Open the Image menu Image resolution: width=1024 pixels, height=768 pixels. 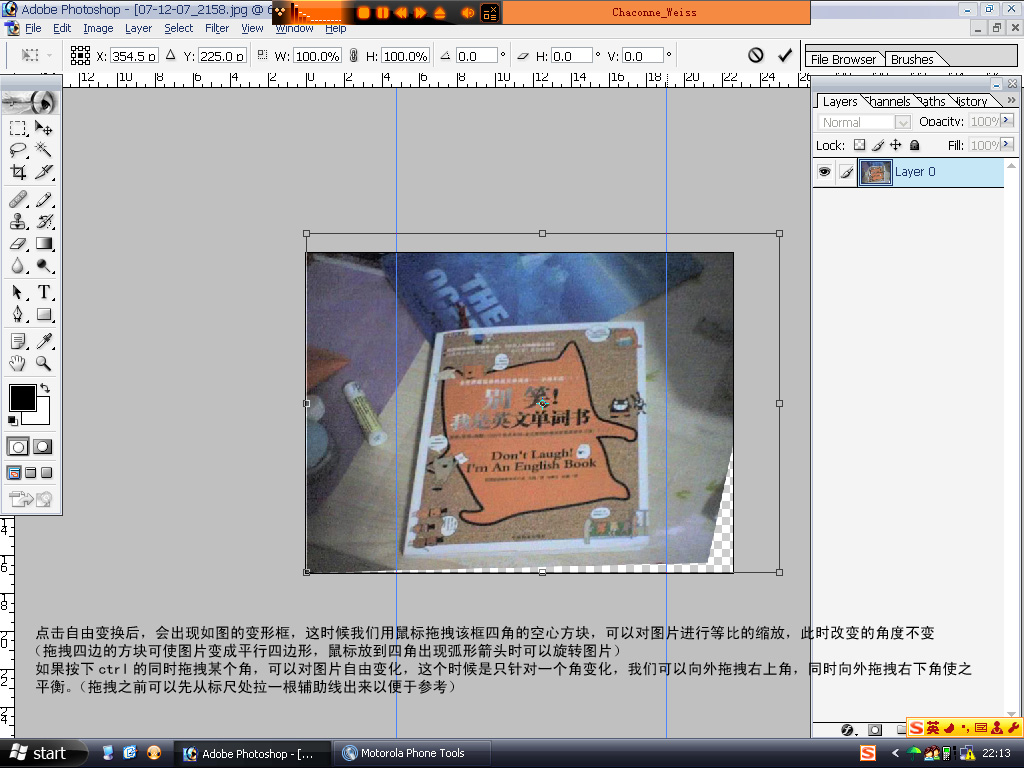pos(98,28)
